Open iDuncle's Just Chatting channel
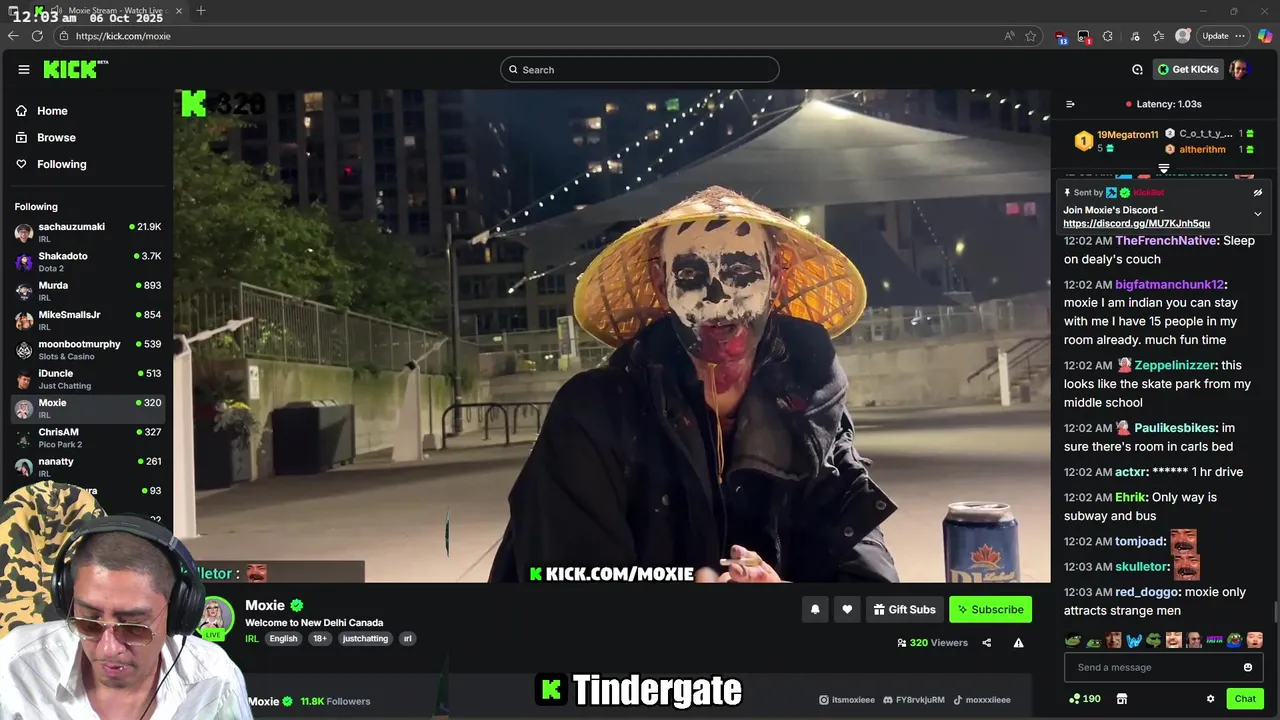Screen dimensions: 1280x720 (x=88, y=379)
